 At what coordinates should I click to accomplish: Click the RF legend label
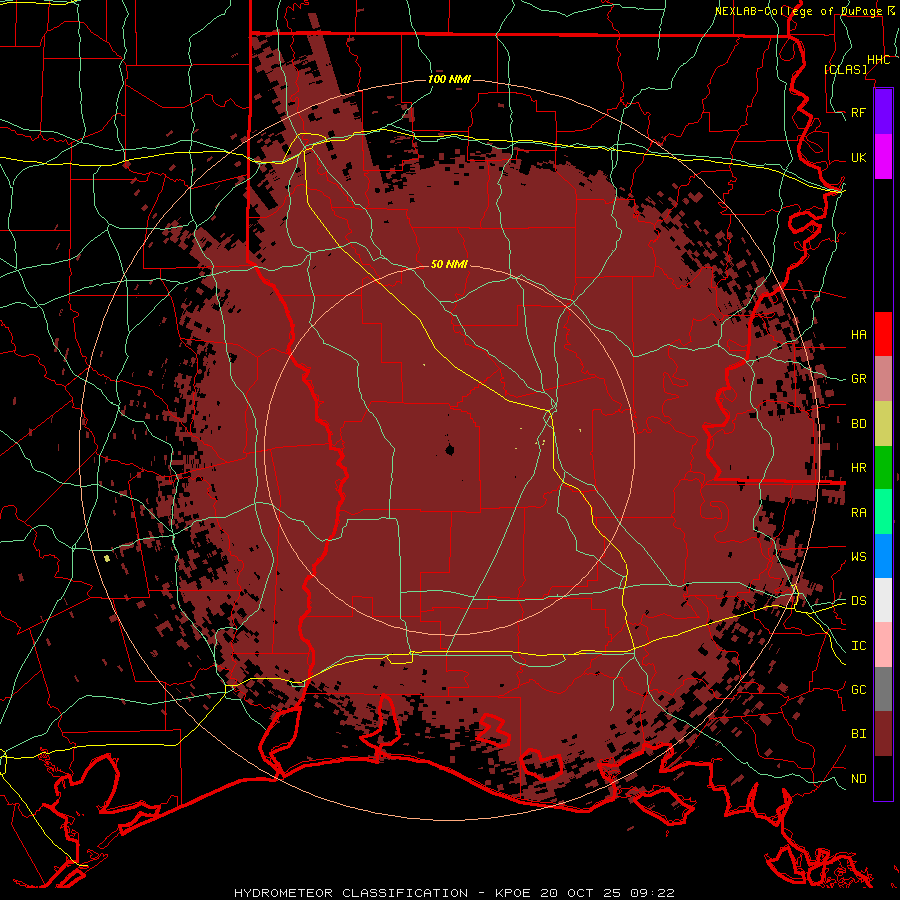tap(859, 112)
